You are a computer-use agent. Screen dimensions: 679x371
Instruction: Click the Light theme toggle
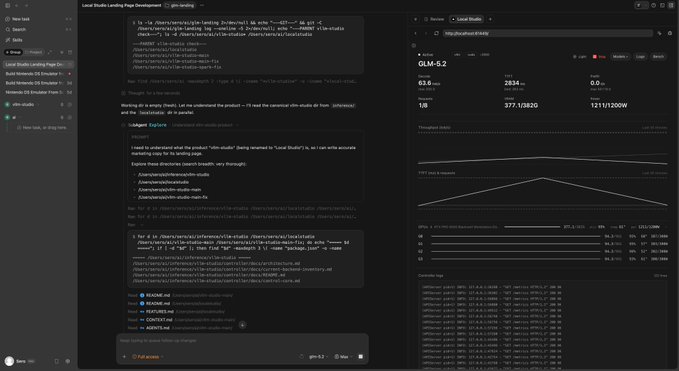(x=579, y=57)
